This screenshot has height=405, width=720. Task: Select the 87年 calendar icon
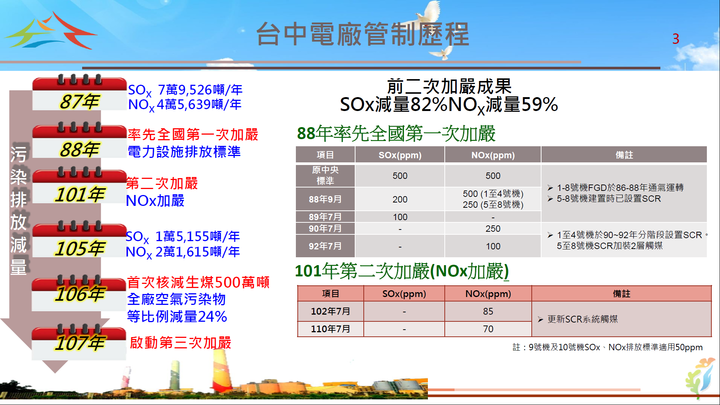[x=79, y=92]
